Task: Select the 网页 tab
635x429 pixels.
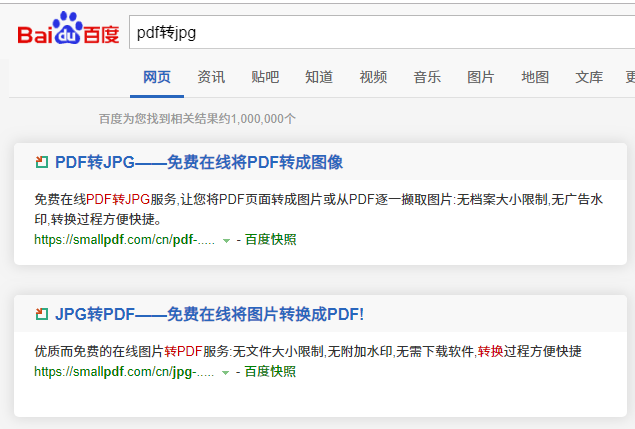Action: coord(157,77)
